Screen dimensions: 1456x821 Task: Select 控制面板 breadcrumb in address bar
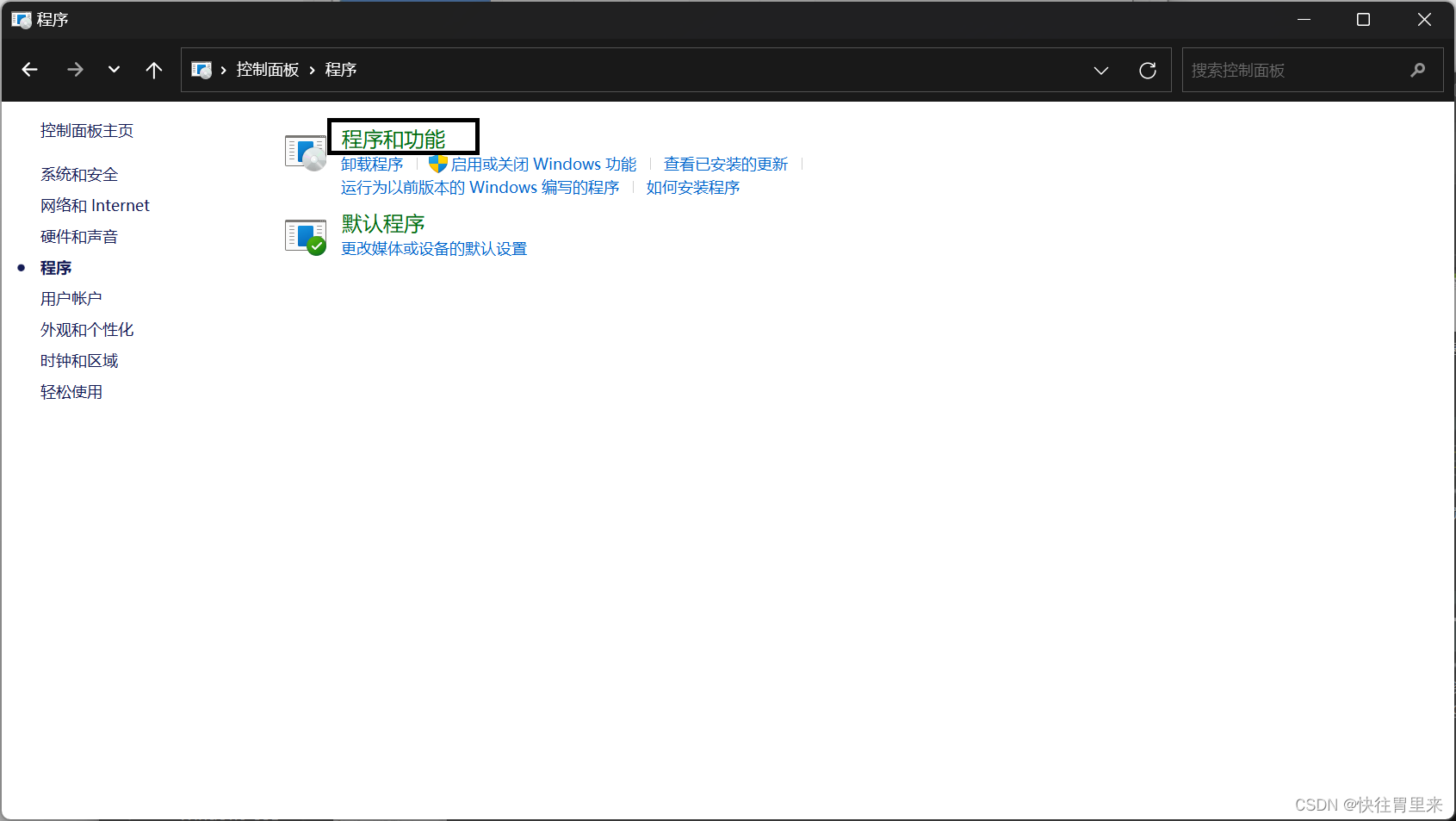268,70
